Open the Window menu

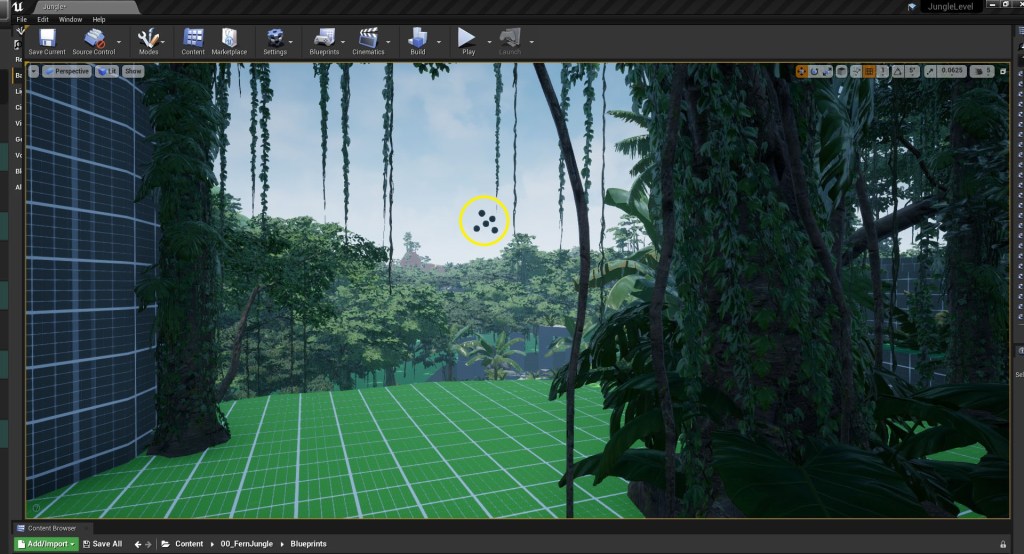[70, 19]
